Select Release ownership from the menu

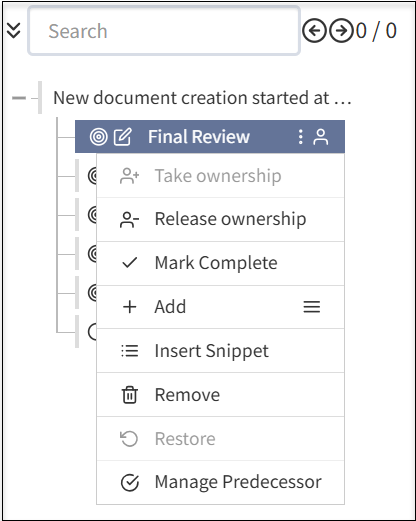point(220,219)
